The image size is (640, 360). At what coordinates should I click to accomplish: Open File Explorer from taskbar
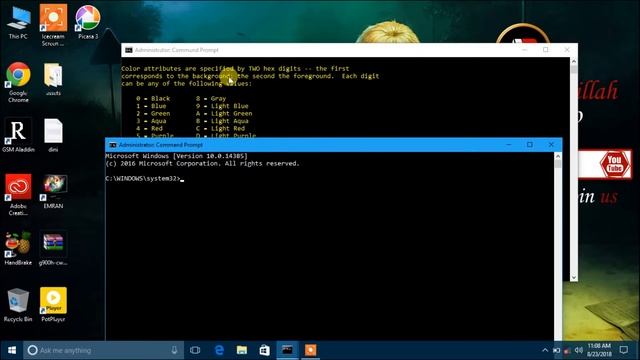pyautogui.click(x=242, y=350)
